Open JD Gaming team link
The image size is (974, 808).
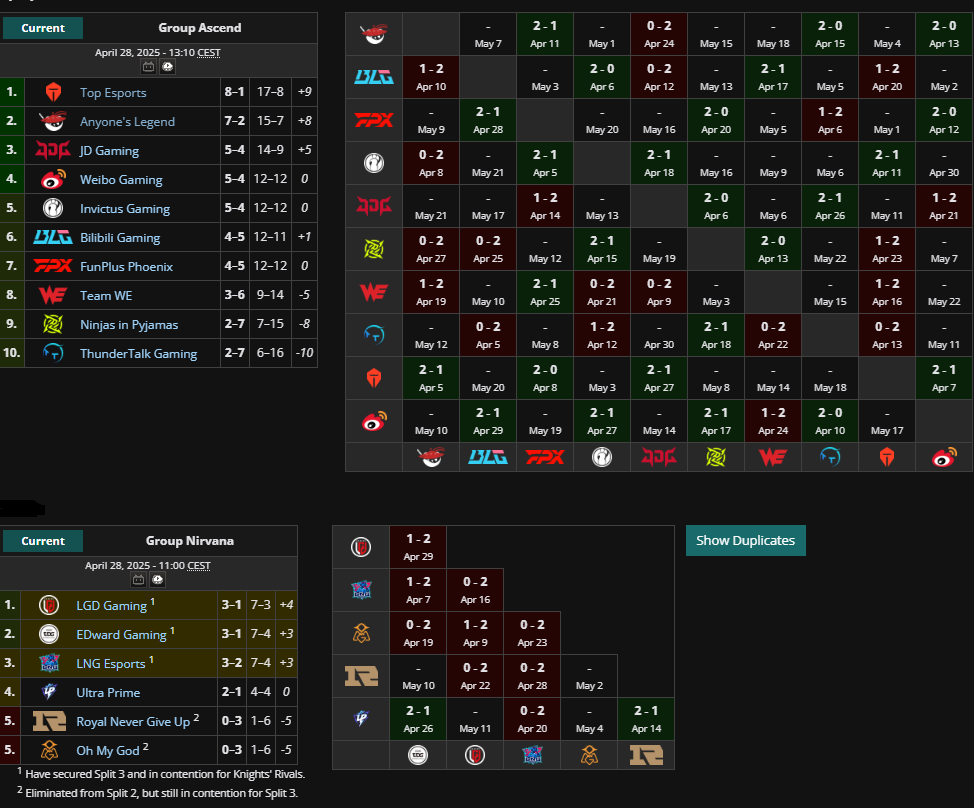(109, 151)
